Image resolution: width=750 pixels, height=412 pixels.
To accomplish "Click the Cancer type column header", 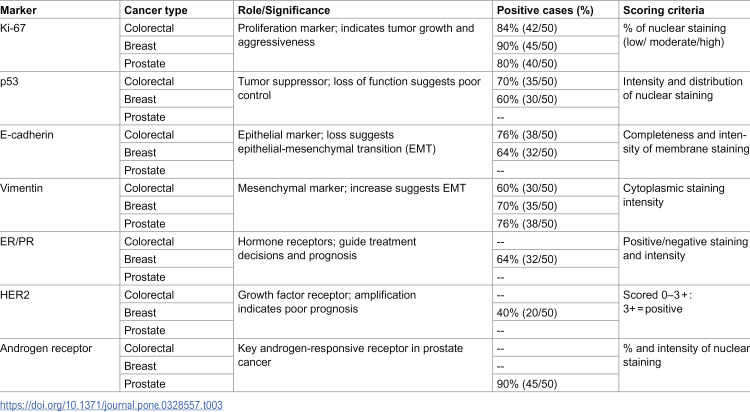I will pos(155,10).
